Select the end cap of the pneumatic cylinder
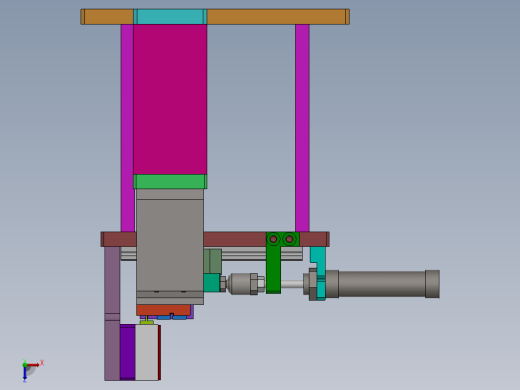This screenshot has width=520, height=390. click(433, 284)
